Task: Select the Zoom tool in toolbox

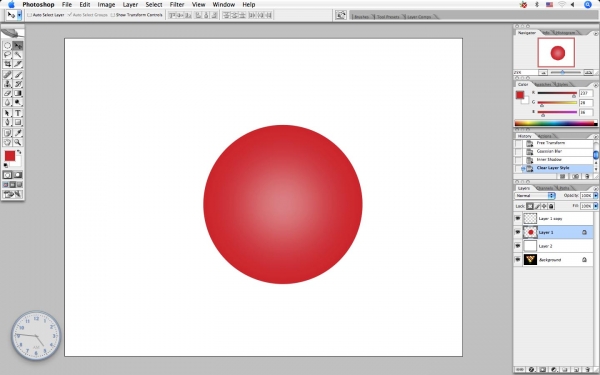Action: coord(18,142)
